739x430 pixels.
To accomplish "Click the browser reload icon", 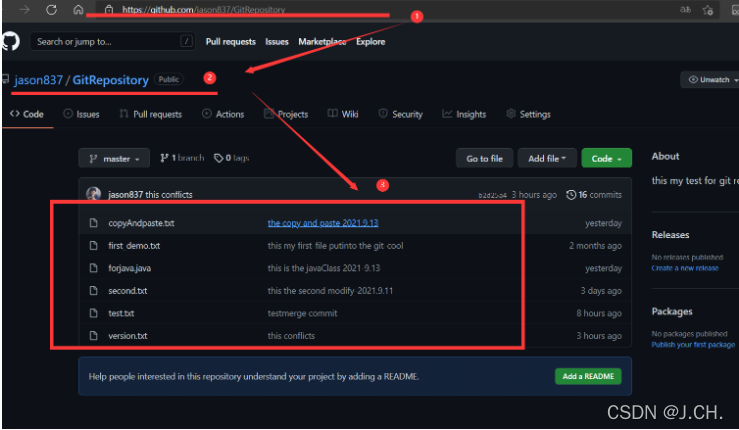I will point(51,9).
